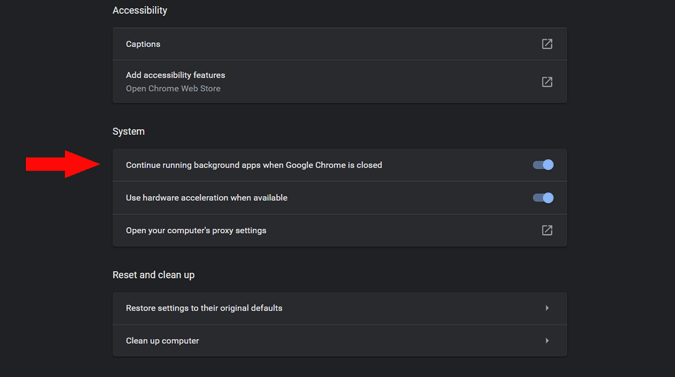The width and height of the screenshot is (675, 377).
Task: Click the red arrow annotation
Action: (x=63, y=164)
